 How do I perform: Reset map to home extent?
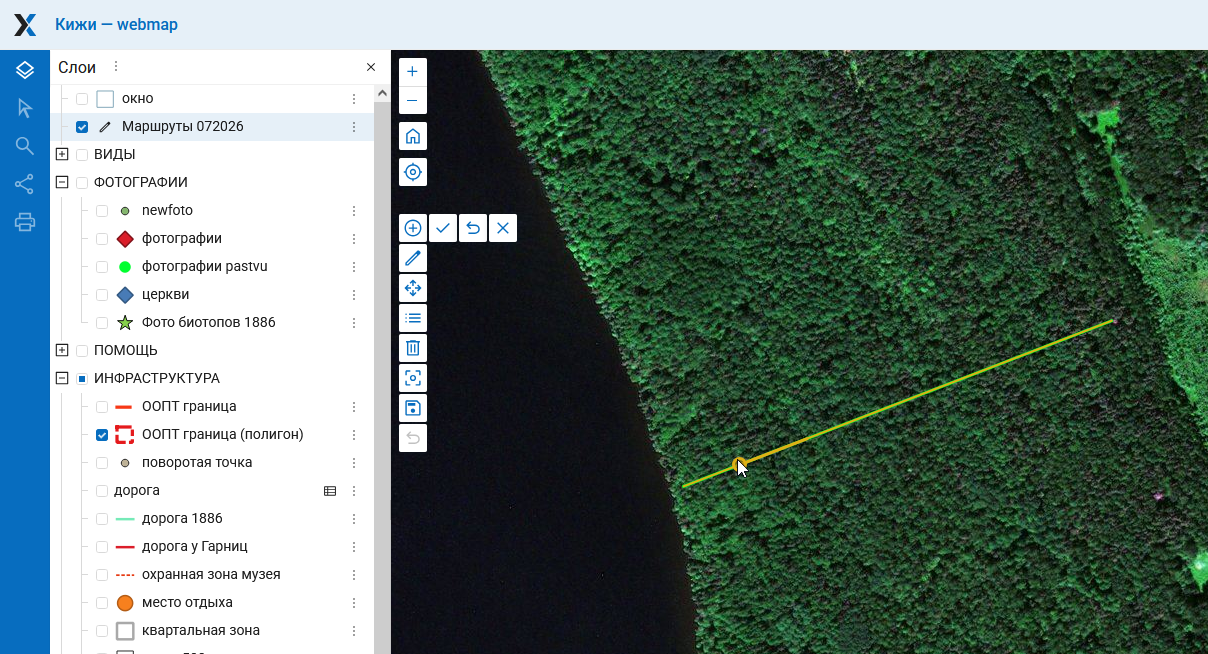[413, 136]
